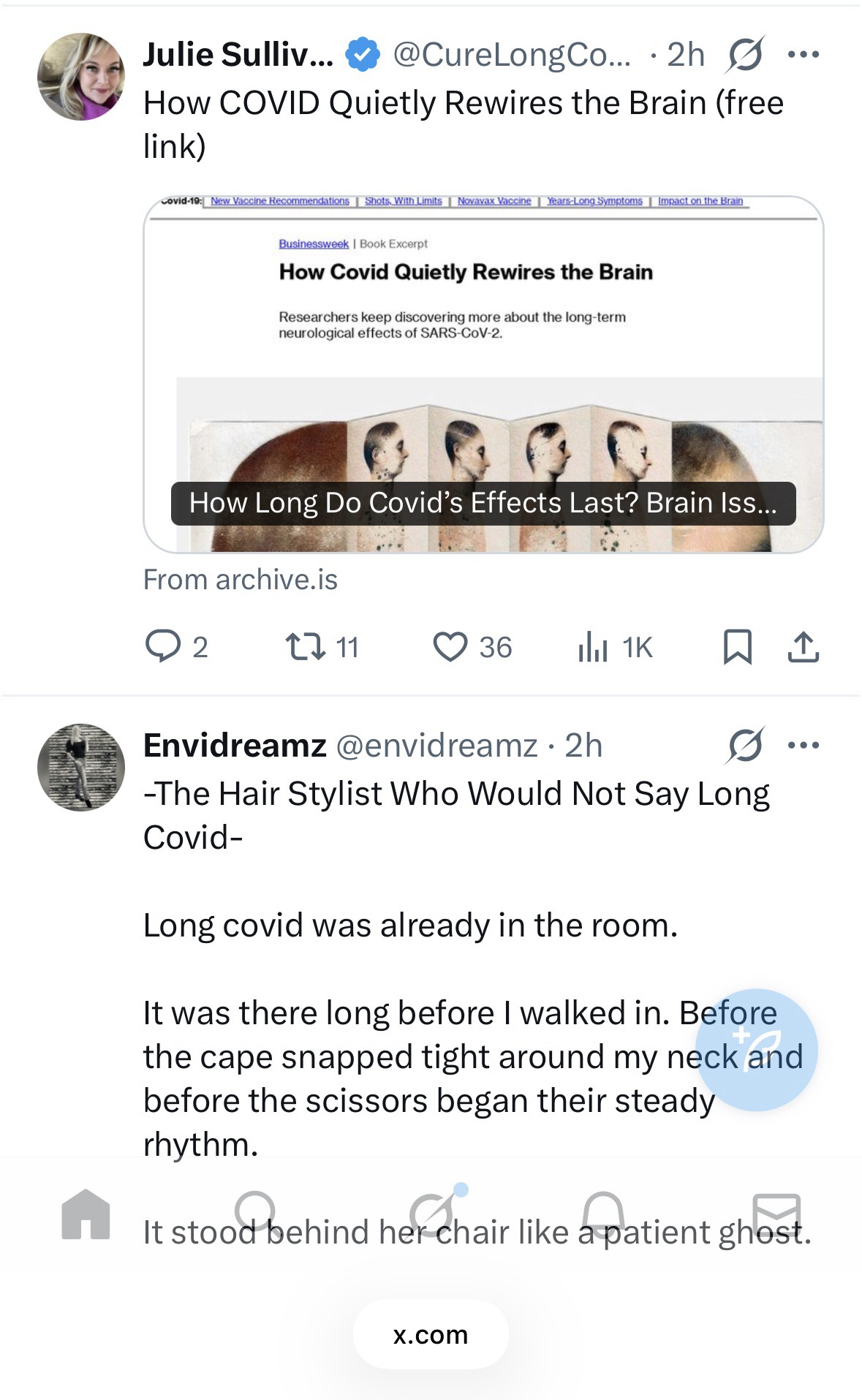This screenshot has width=862, height=1400.
Task: Expand more options for Envidreamz post
Action: (804, 746)
